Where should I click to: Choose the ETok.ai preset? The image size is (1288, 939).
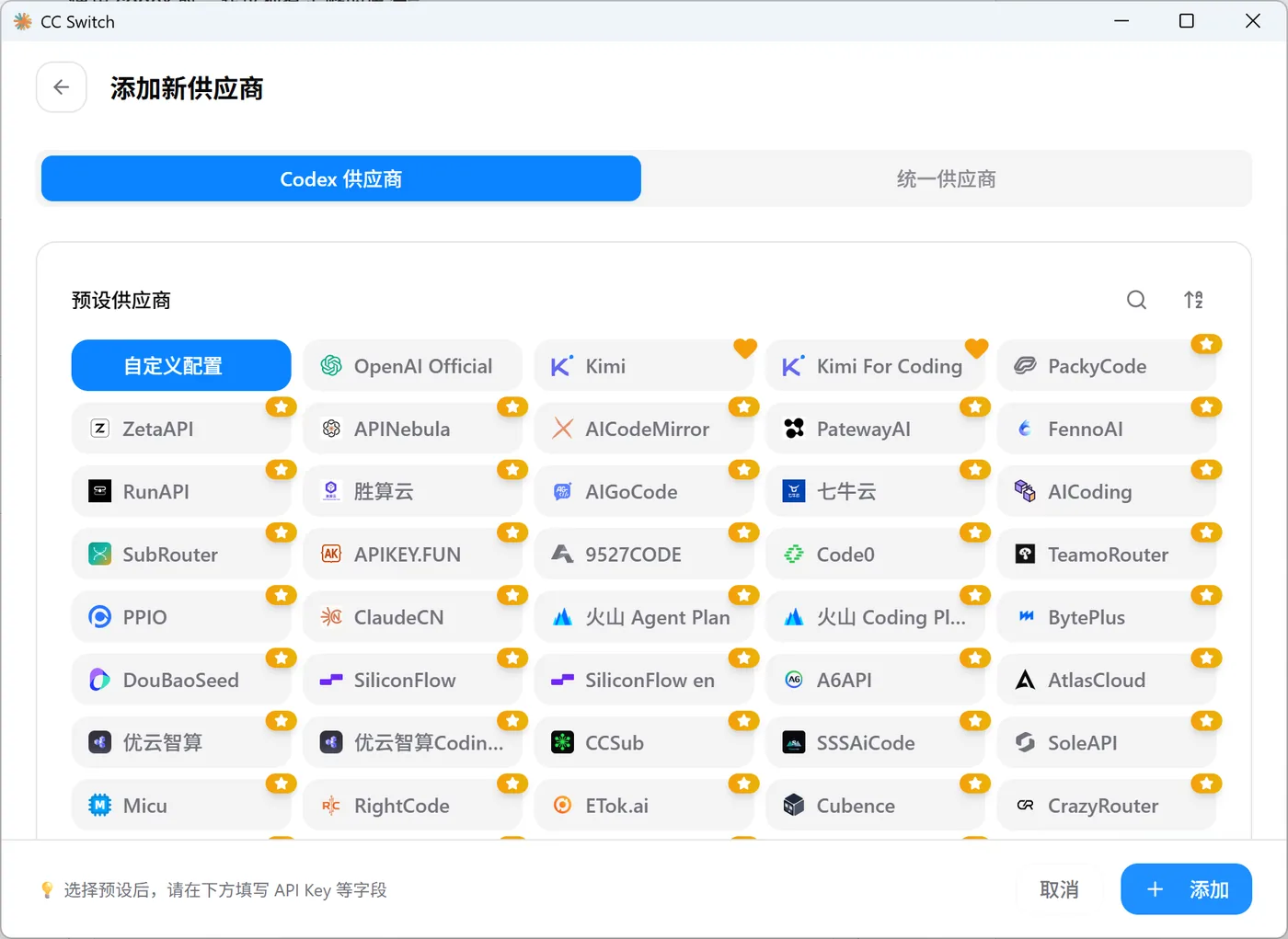click(644, 806)
